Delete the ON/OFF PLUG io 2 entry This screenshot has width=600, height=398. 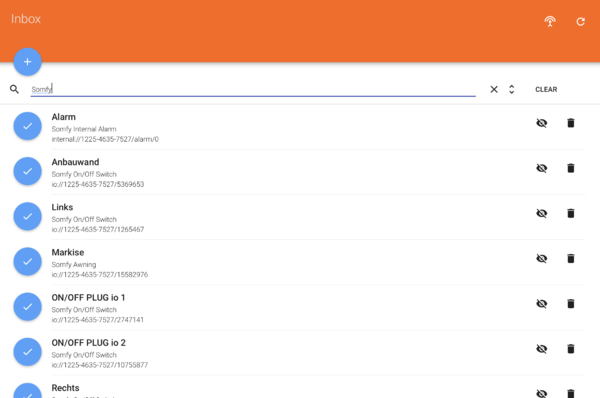click(x=571, y=349)
